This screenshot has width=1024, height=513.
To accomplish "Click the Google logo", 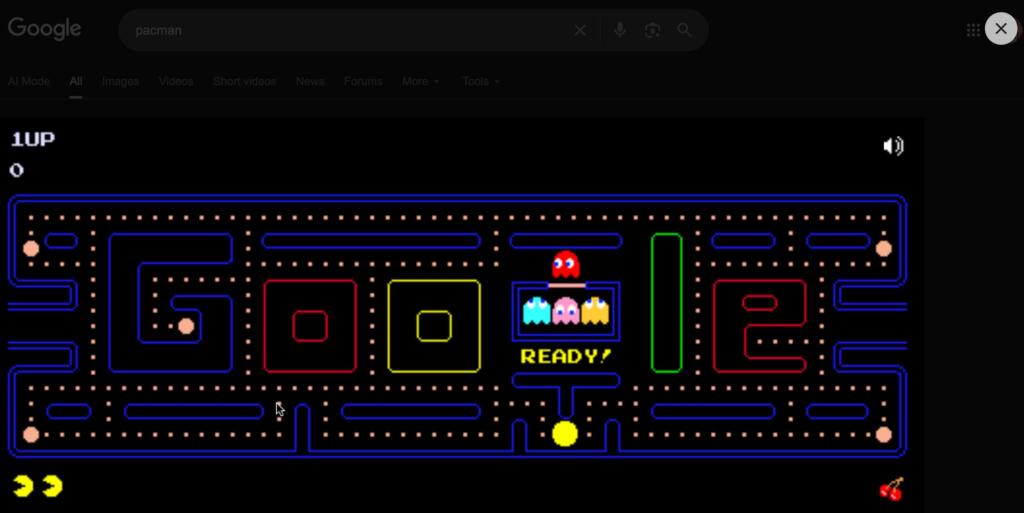I will pos(45,29).
